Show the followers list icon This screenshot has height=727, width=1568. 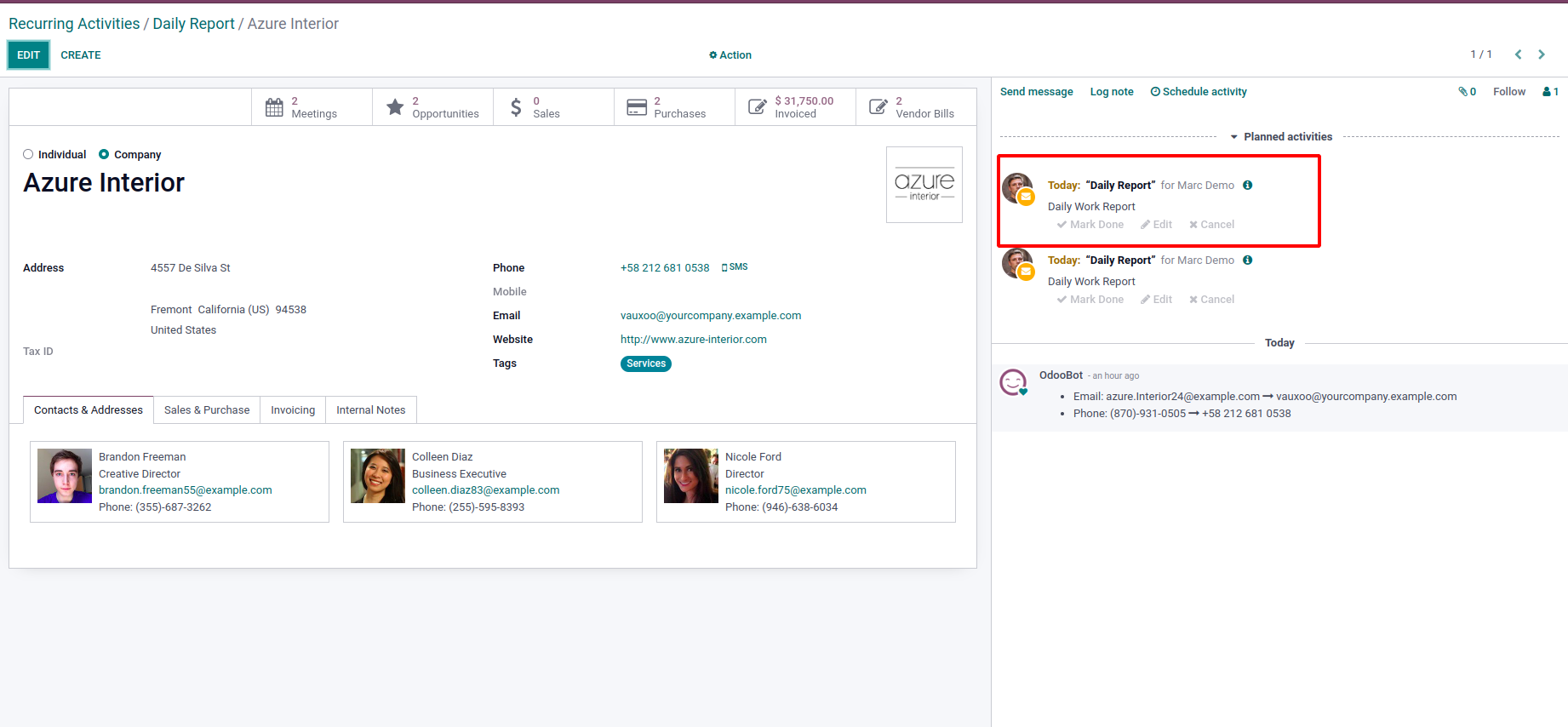click(1550, 92)
